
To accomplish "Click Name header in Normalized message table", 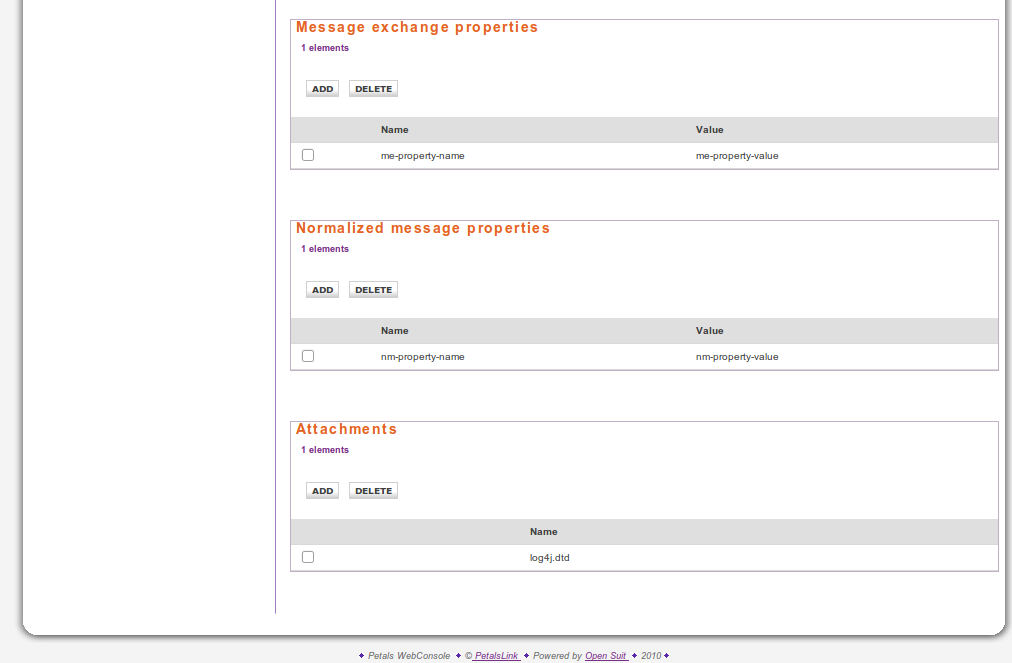I will pos(394,331).
